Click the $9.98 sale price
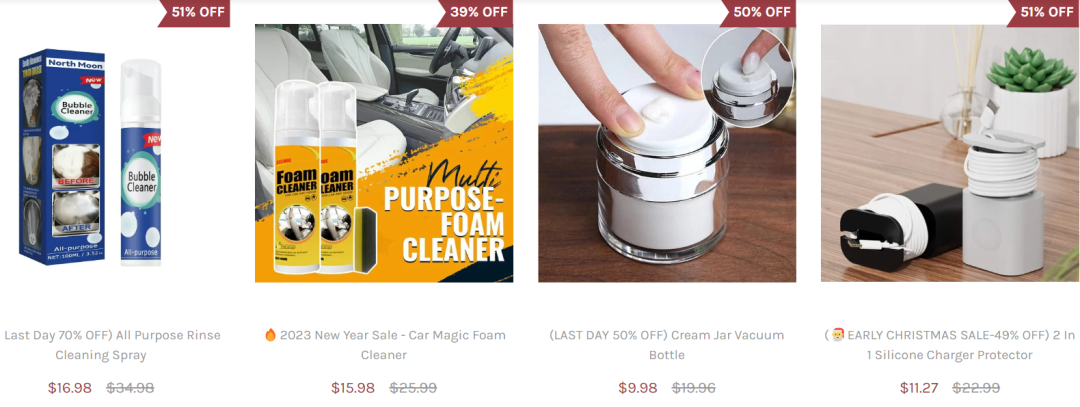The height and width of the screenshot is (407, 1080). pyautogui.click(x=638, y=388)
